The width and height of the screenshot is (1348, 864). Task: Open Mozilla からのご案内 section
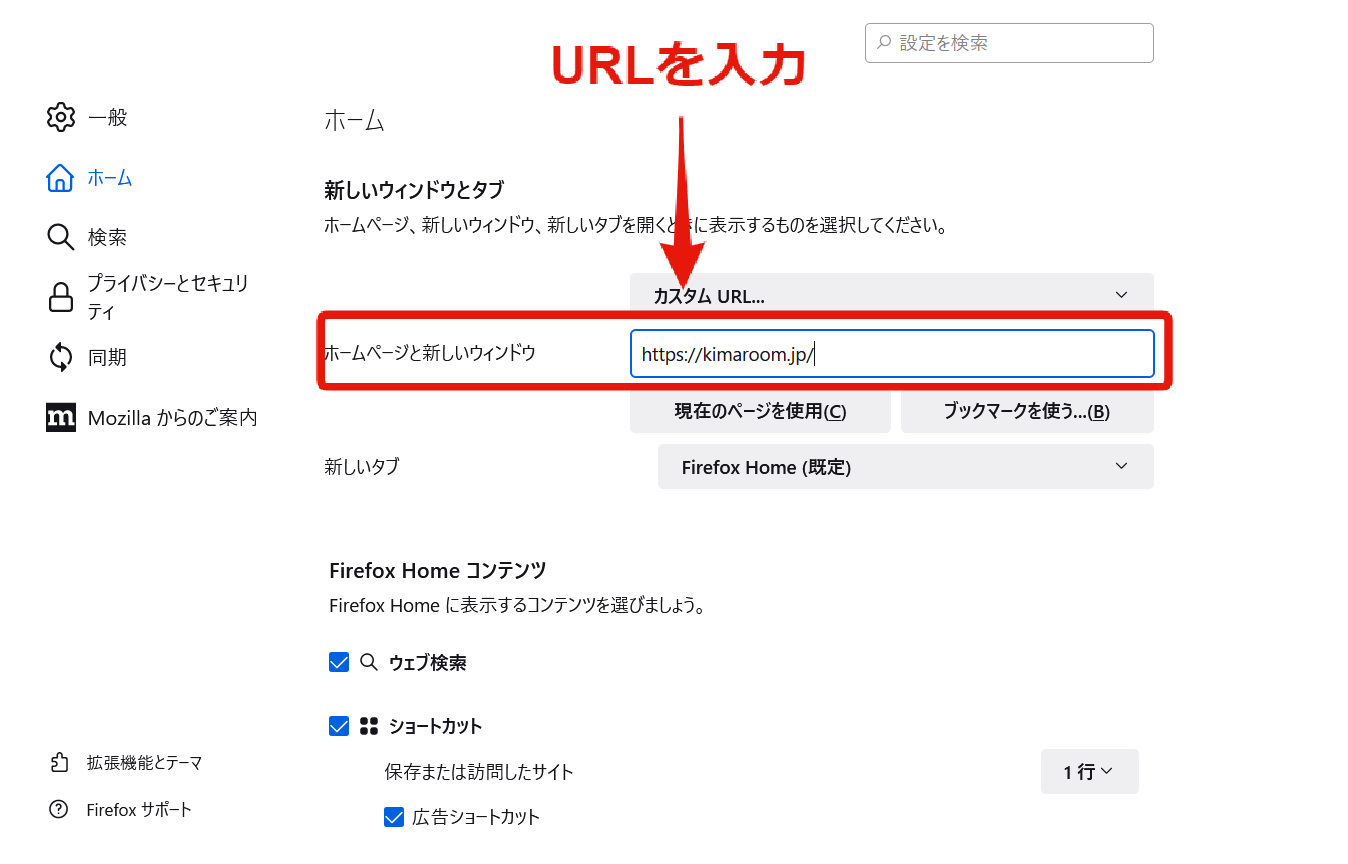point(173,417)
